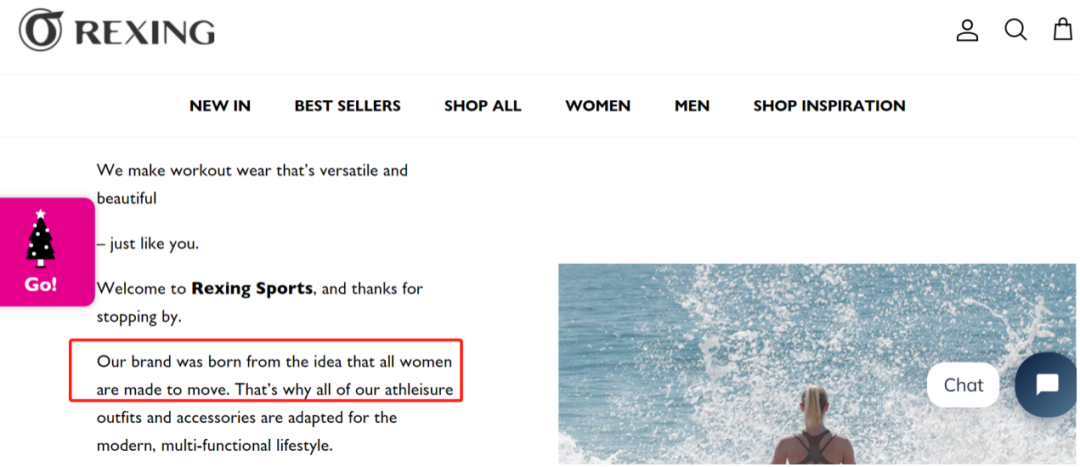Open the shopping bag icon
Screen dimensions: 1080x467
pyautogui.click(x=1063, y=30)
